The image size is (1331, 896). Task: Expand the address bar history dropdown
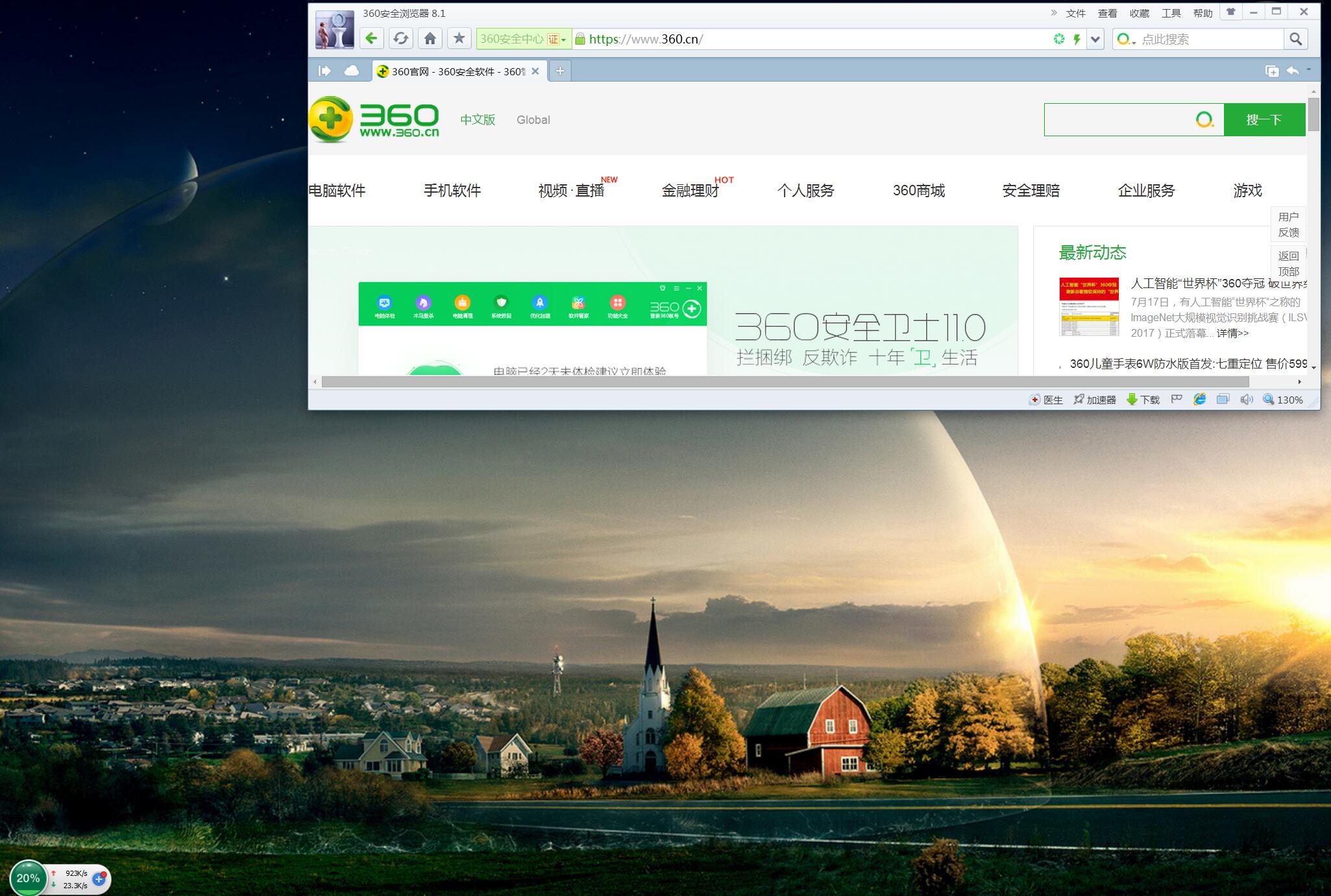coord(1095,39)
